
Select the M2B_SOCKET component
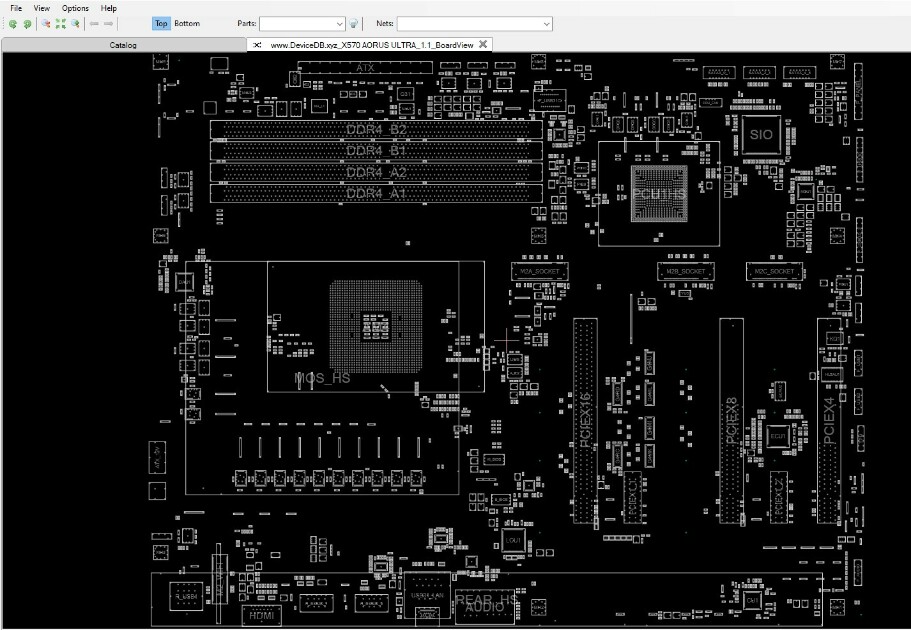pos(686,271)
